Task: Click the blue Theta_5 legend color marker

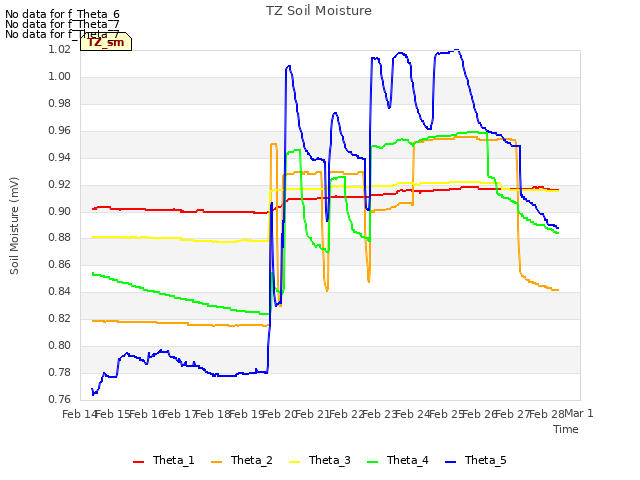Action: pos(451,462)
